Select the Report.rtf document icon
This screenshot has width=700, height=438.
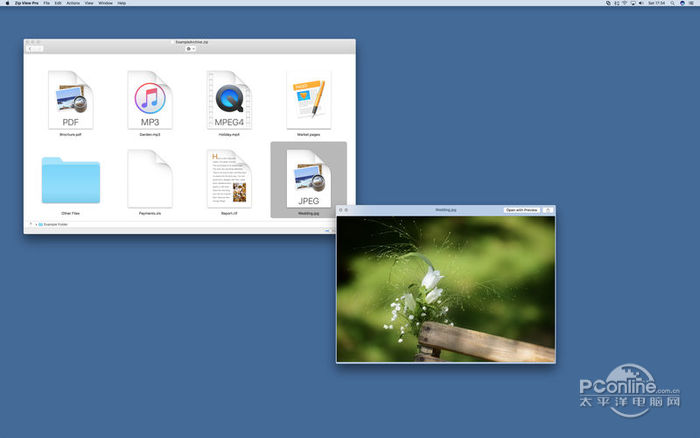229,179
